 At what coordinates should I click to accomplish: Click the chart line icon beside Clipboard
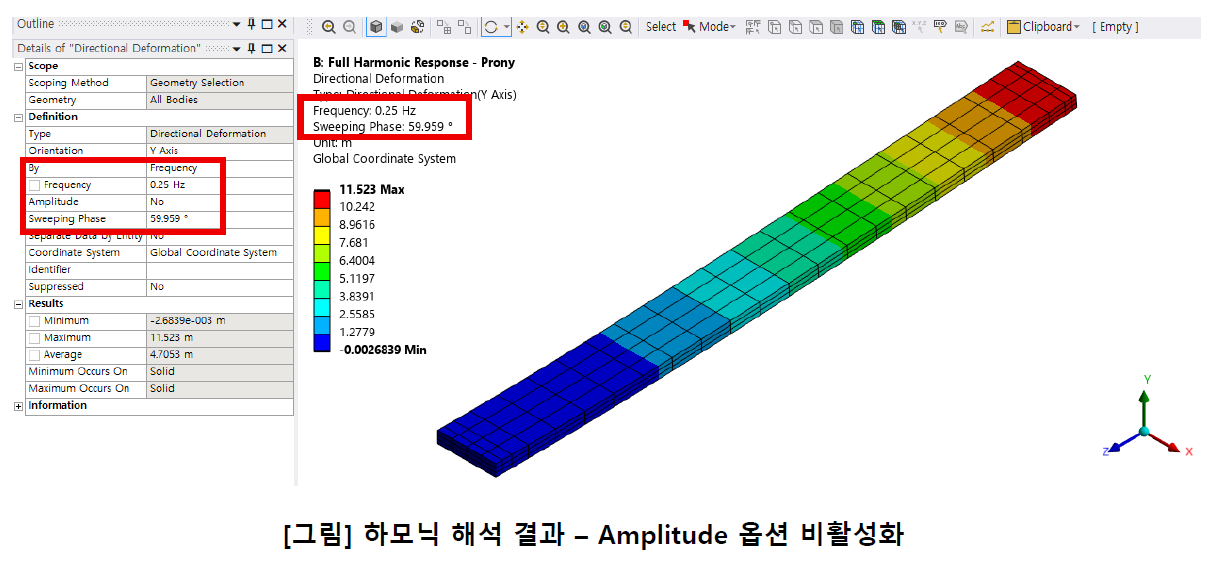pyautogui.click(x=987, y=27)
